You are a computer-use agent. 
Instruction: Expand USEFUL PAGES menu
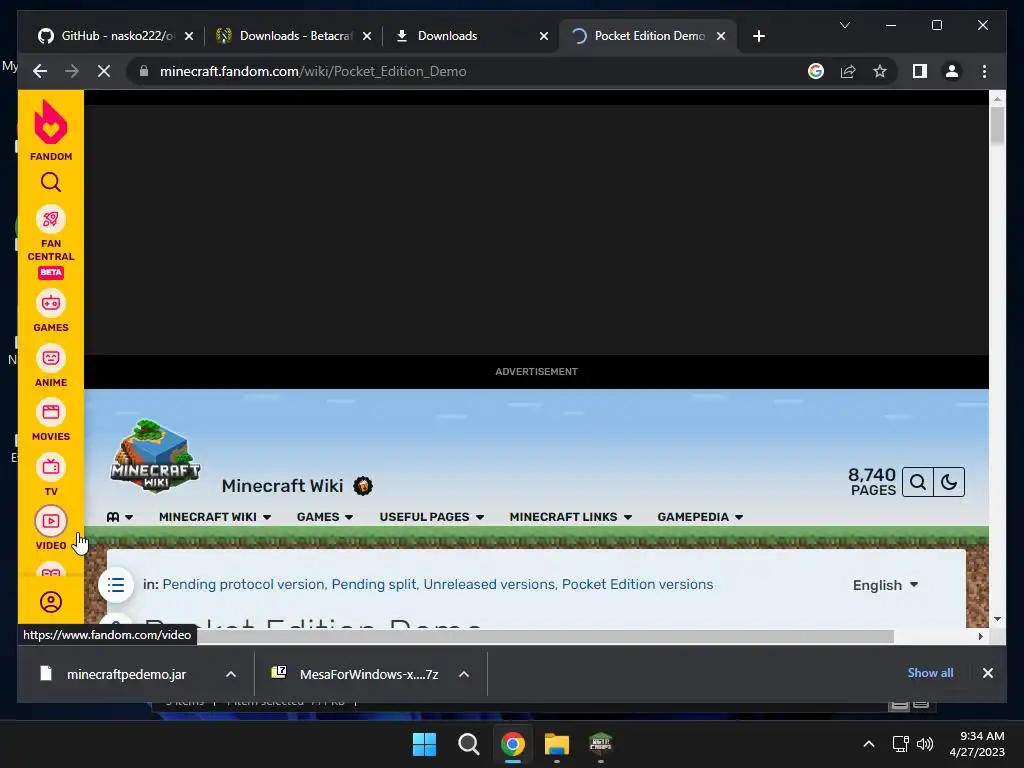432,517
